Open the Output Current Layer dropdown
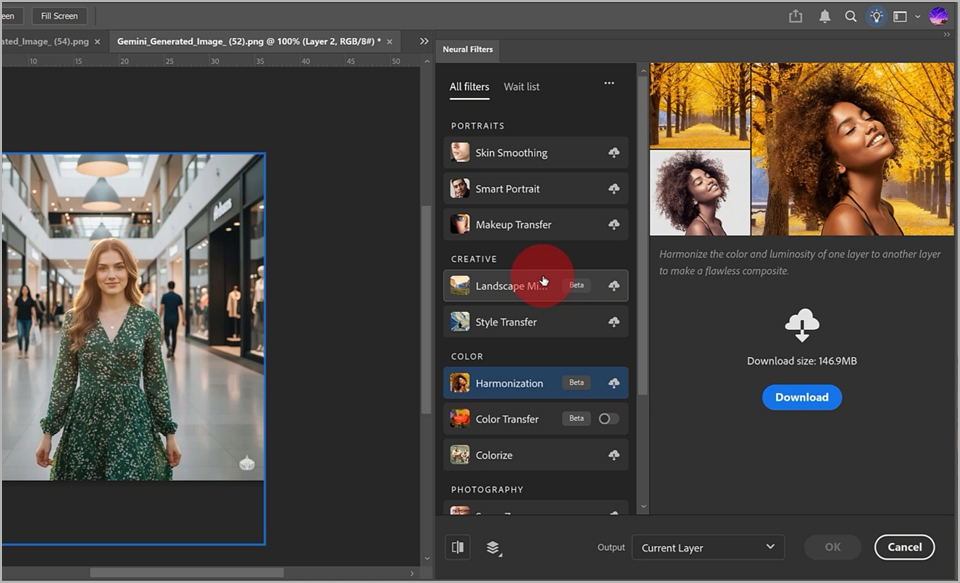Image resolution: width=960 pixels, height=583 pixels. 708,547
